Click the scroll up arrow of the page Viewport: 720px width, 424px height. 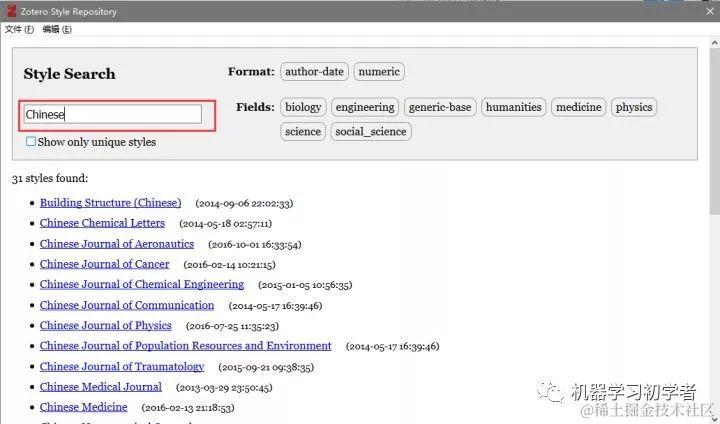(714, 44)
